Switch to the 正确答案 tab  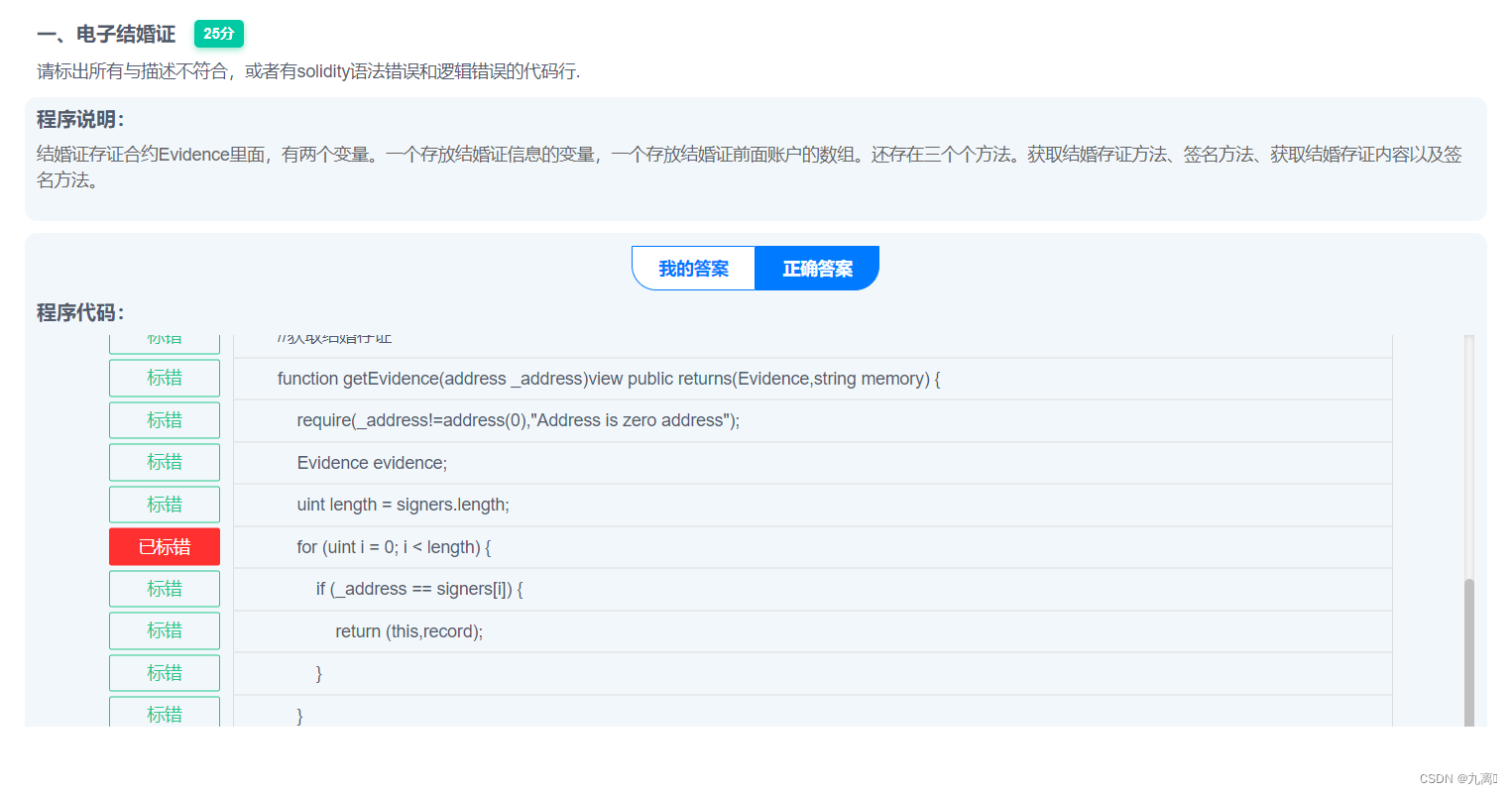click(817, 269)
